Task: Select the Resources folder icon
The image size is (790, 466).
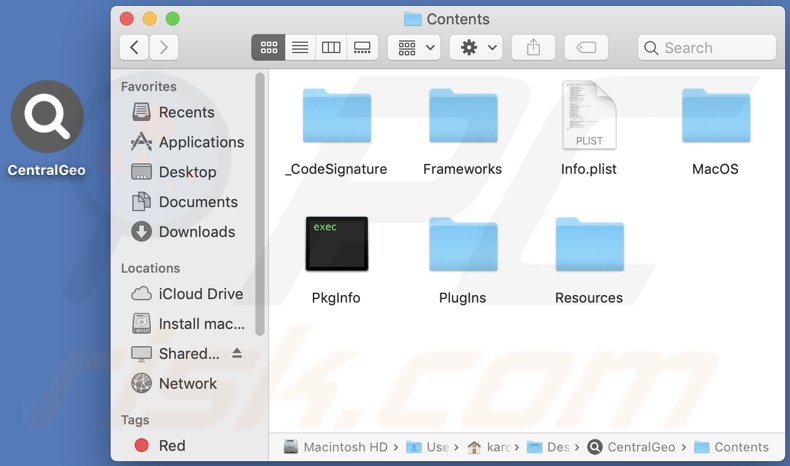Action: point(589,245)
